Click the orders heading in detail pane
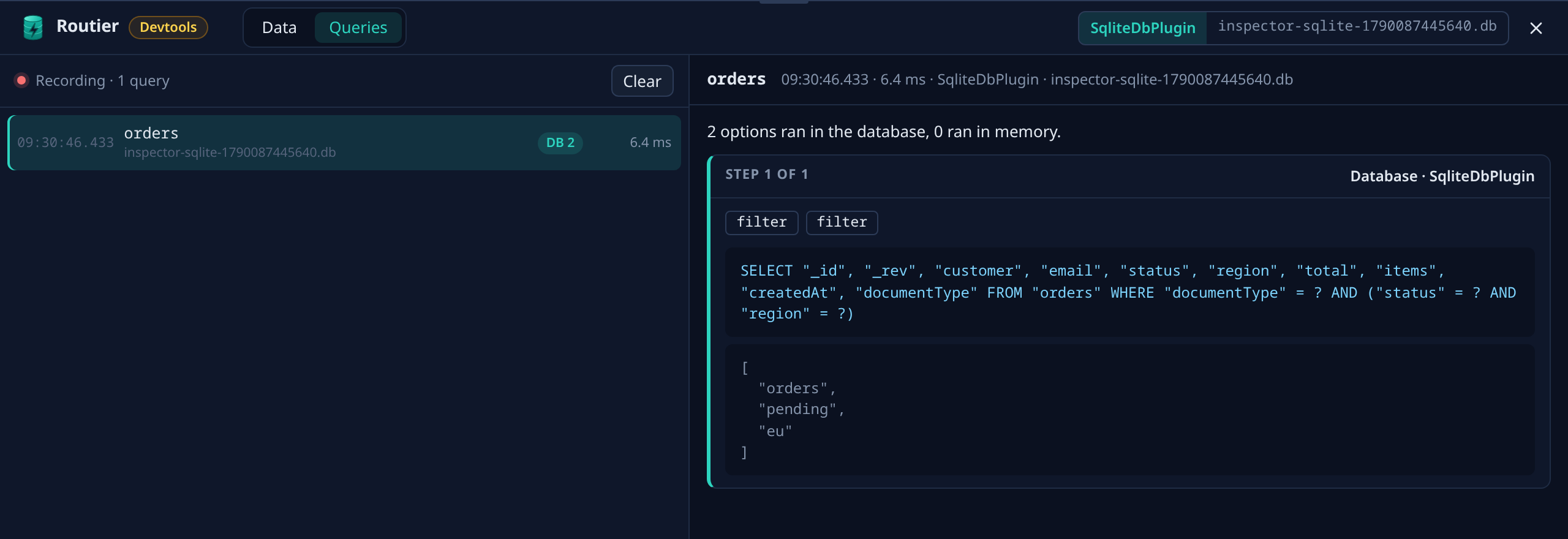This screenshot has height=539, width=1568. pyautogui.click(x=736, y=80)
